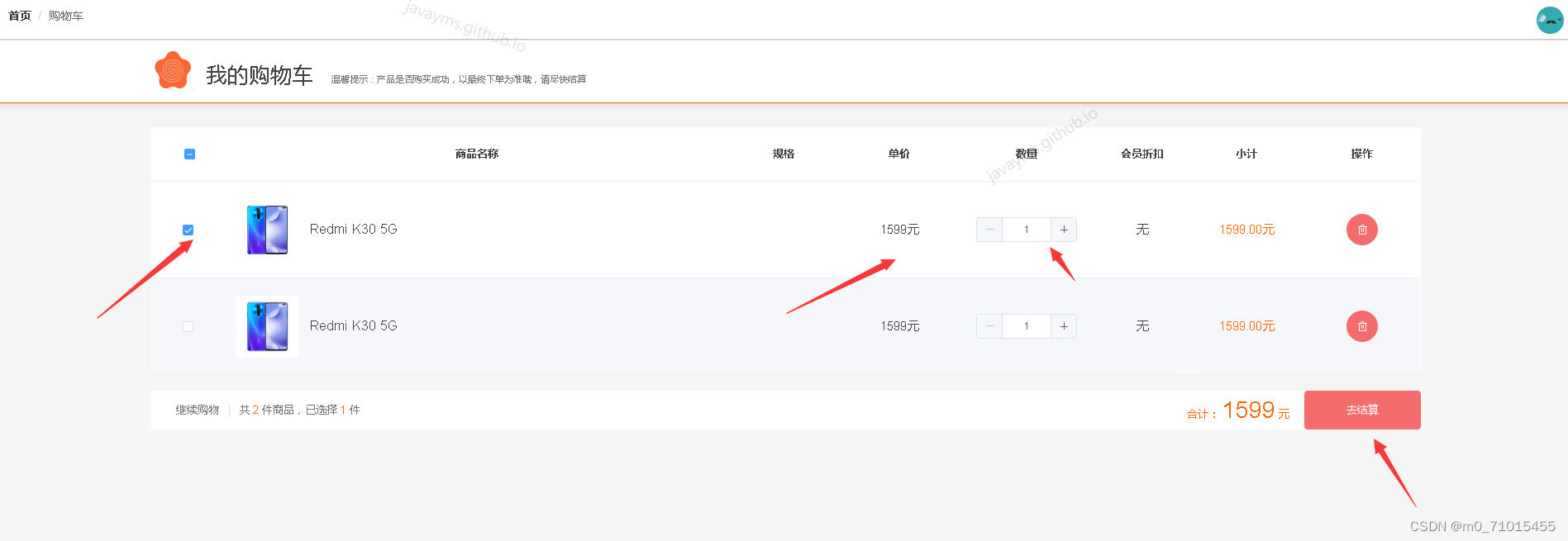Open thumbnail of unchecked Redmi K30 5G
This screenshot has height=541, width=1568.
(x=267, y=326)
